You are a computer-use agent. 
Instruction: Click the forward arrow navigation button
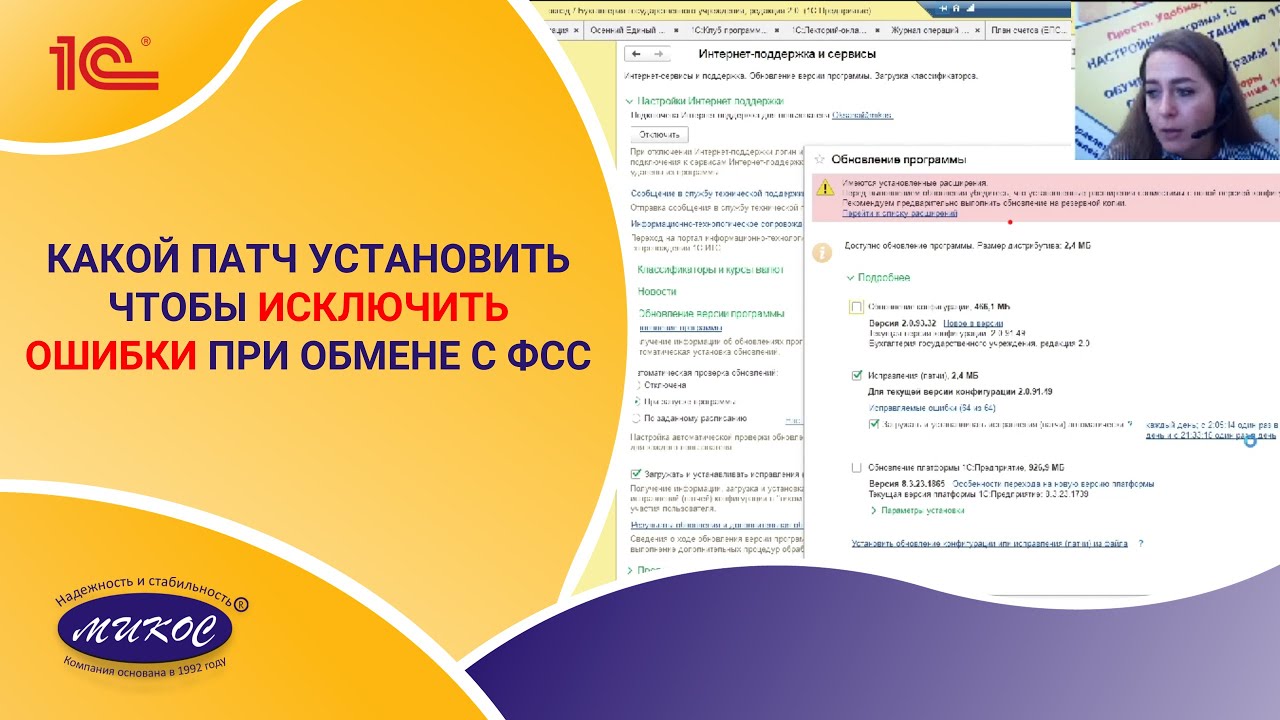click(658, 54)
